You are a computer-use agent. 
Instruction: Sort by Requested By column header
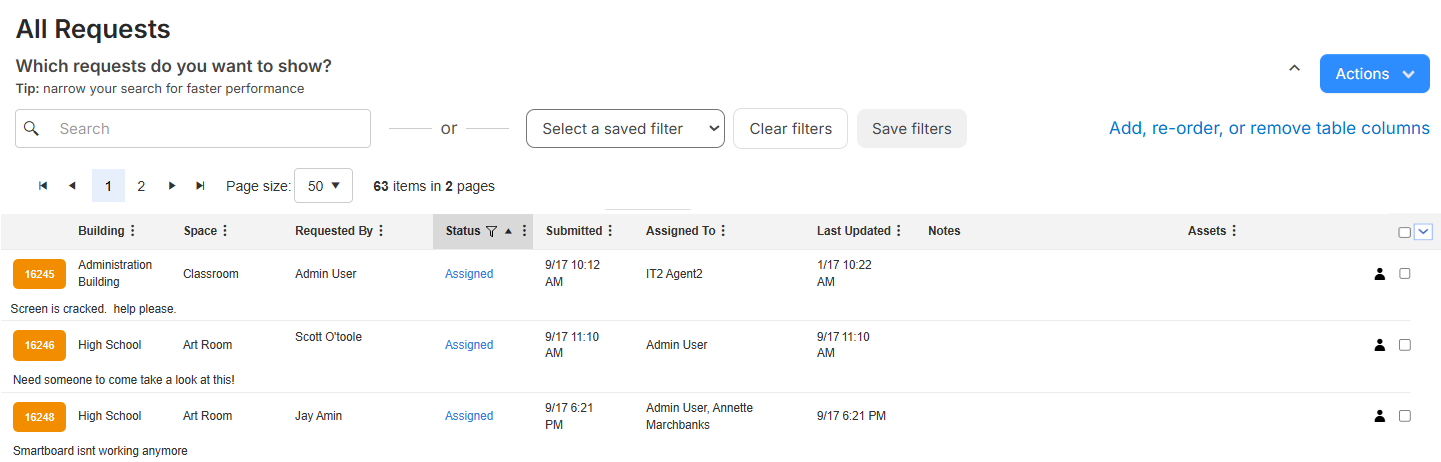pyautogui.click(x=334, y=231)
